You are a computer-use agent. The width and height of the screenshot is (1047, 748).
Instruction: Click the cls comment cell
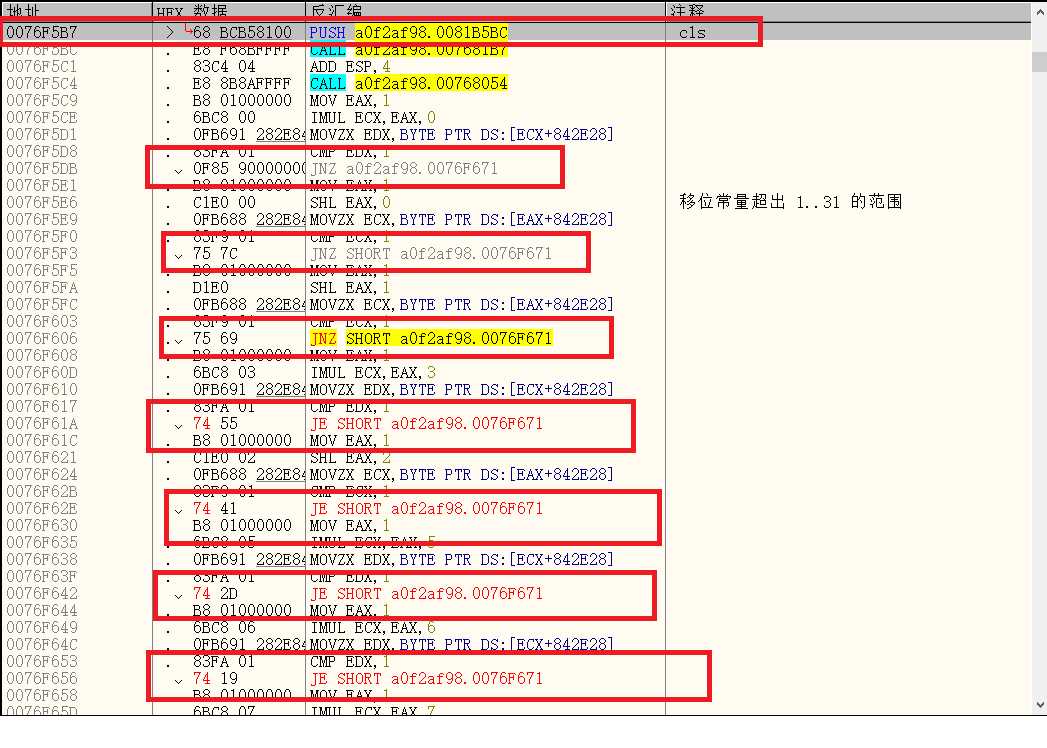coord(692,33)
